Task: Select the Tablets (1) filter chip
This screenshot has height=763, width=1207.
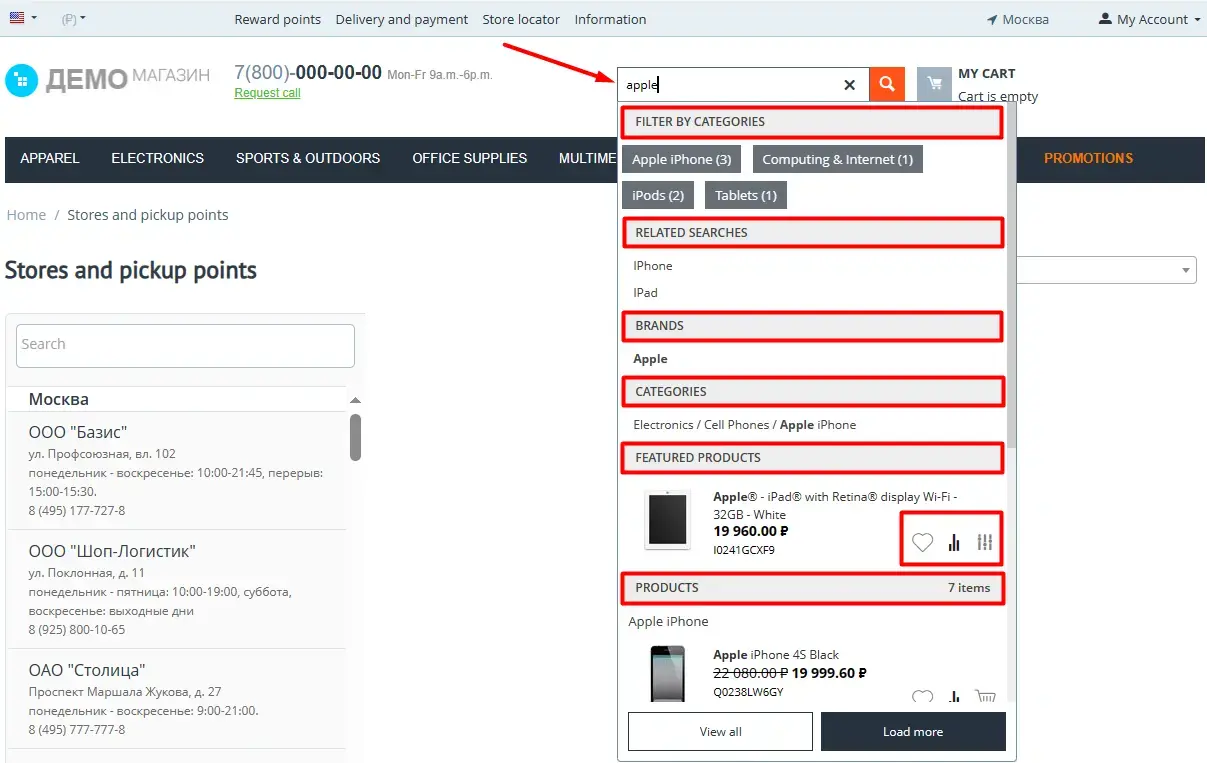Action: pyautogui.click(x=745, y=195)
